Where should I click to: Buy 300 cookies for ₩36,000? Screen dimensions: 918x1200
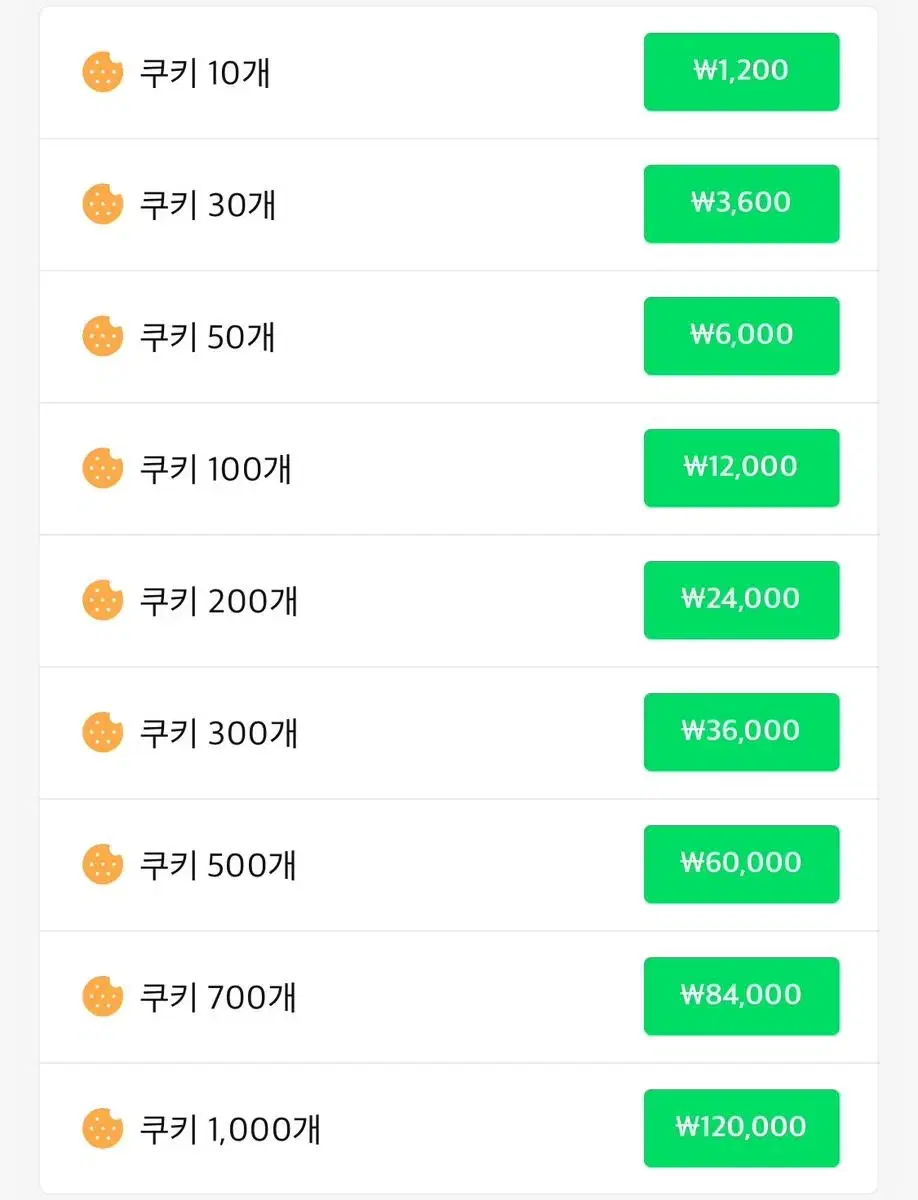click(741, 732)
